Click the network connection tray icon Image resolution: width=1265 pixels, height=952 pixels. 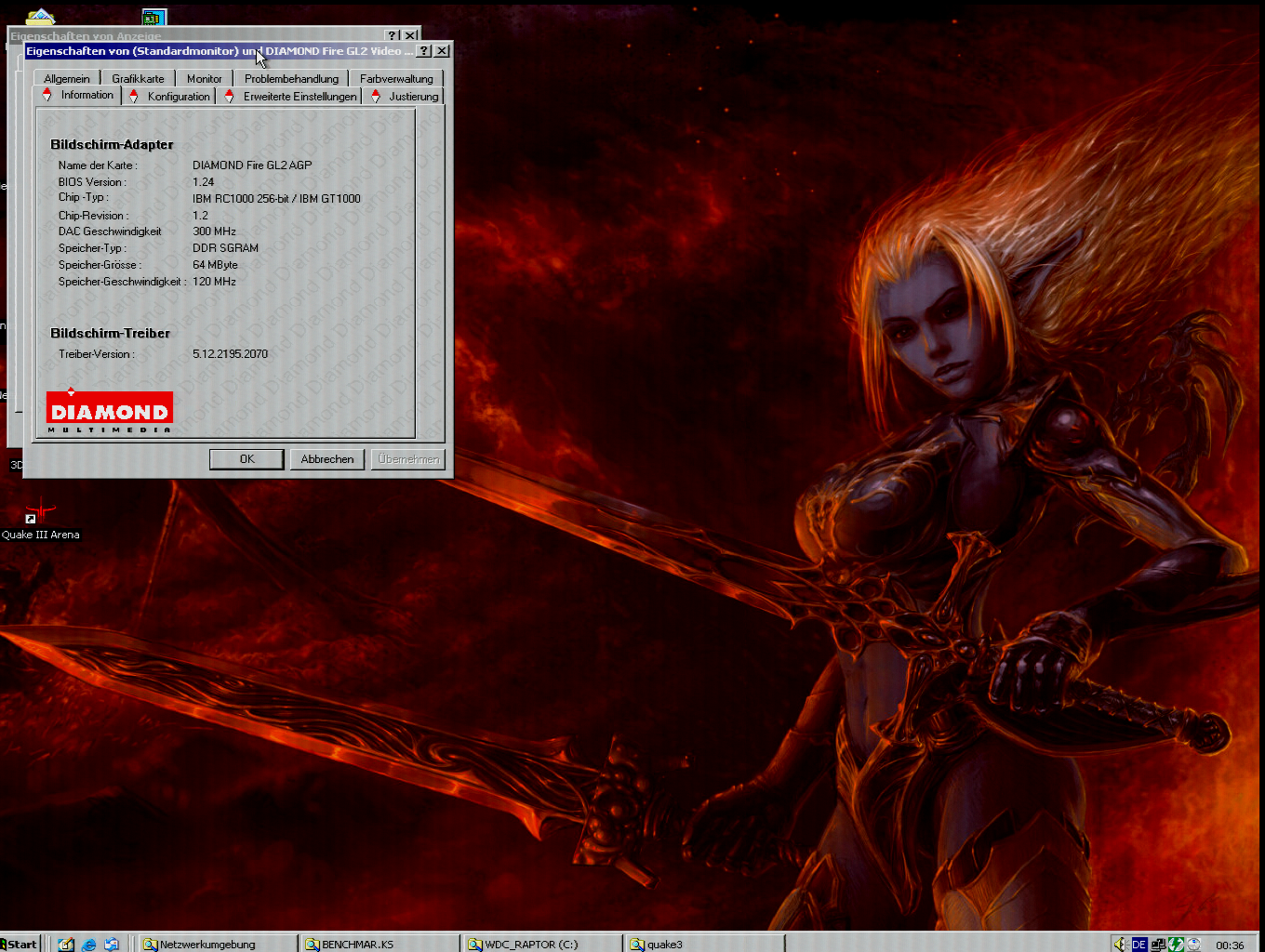(1158, 944)
